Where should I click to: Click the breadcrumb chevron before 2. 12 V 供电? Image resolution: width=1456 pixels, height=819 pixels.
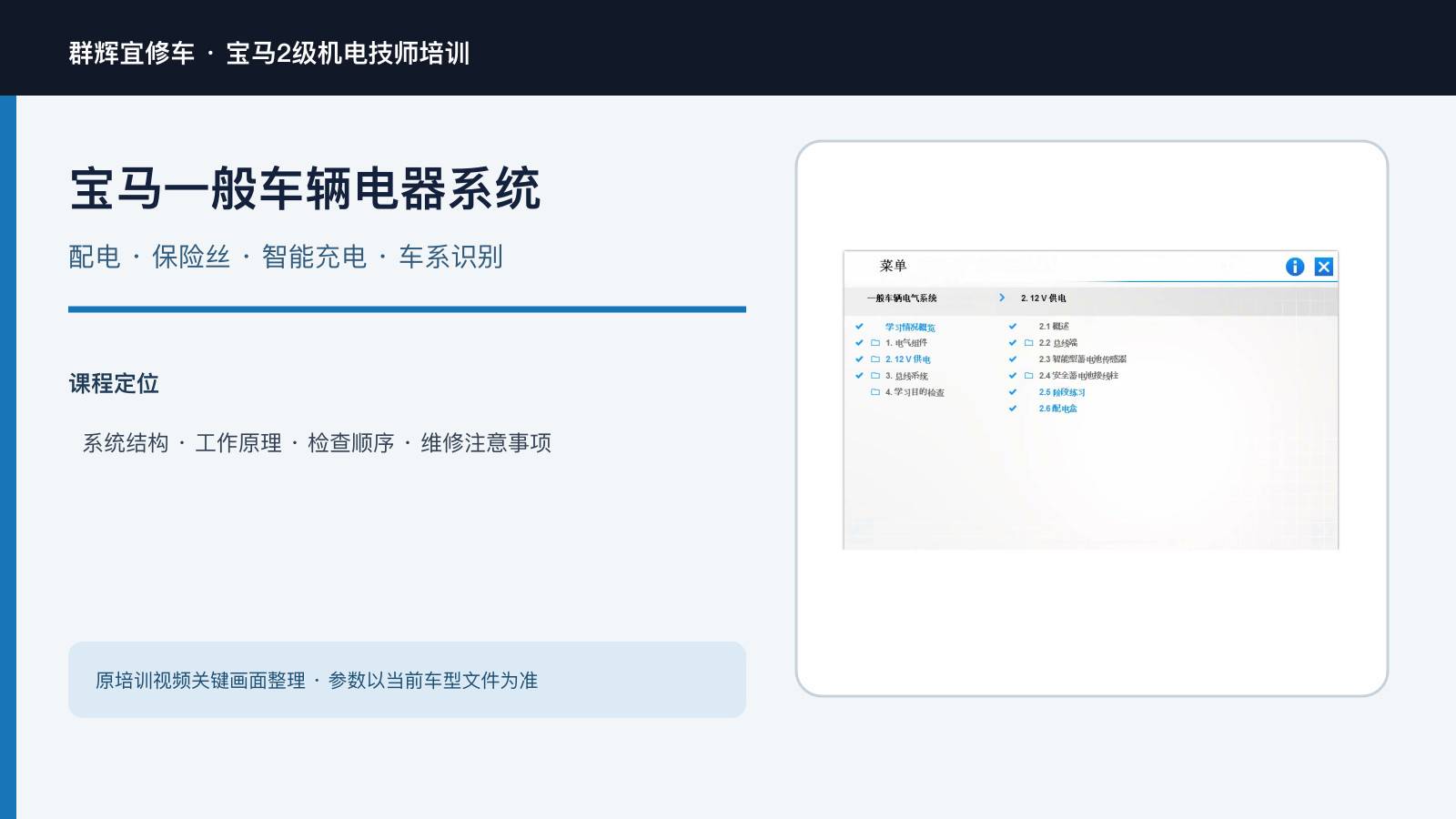click(1002, 298)
